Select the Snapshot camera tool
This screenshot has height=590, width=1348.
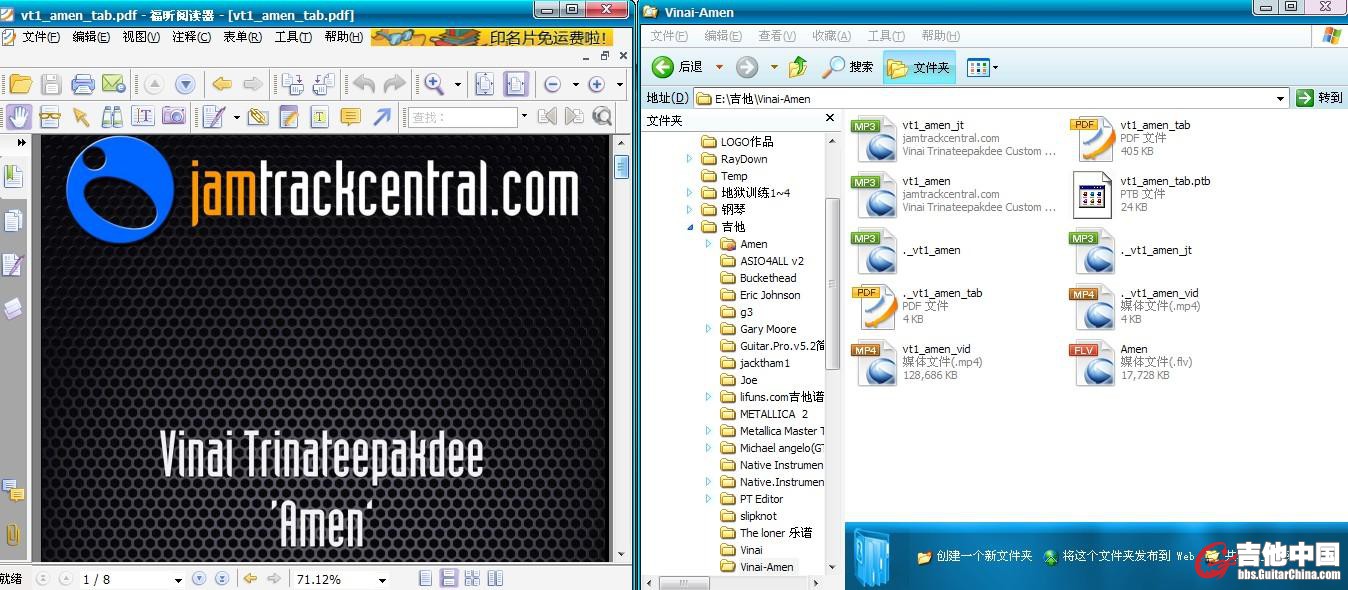pyautogui.click(x=174, y=117)
